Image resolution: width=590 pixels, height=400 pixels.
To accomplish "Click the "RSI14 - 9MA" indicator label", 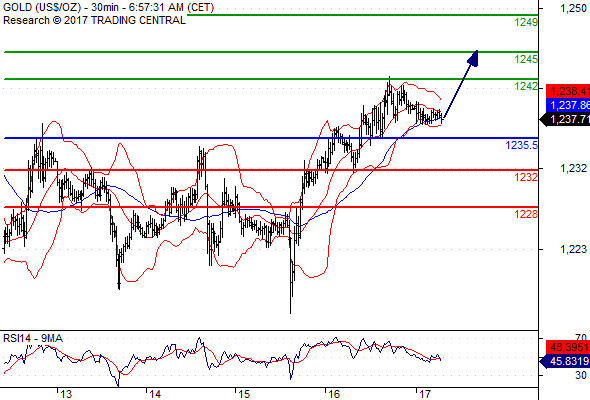I will click(x=33, y=338).
